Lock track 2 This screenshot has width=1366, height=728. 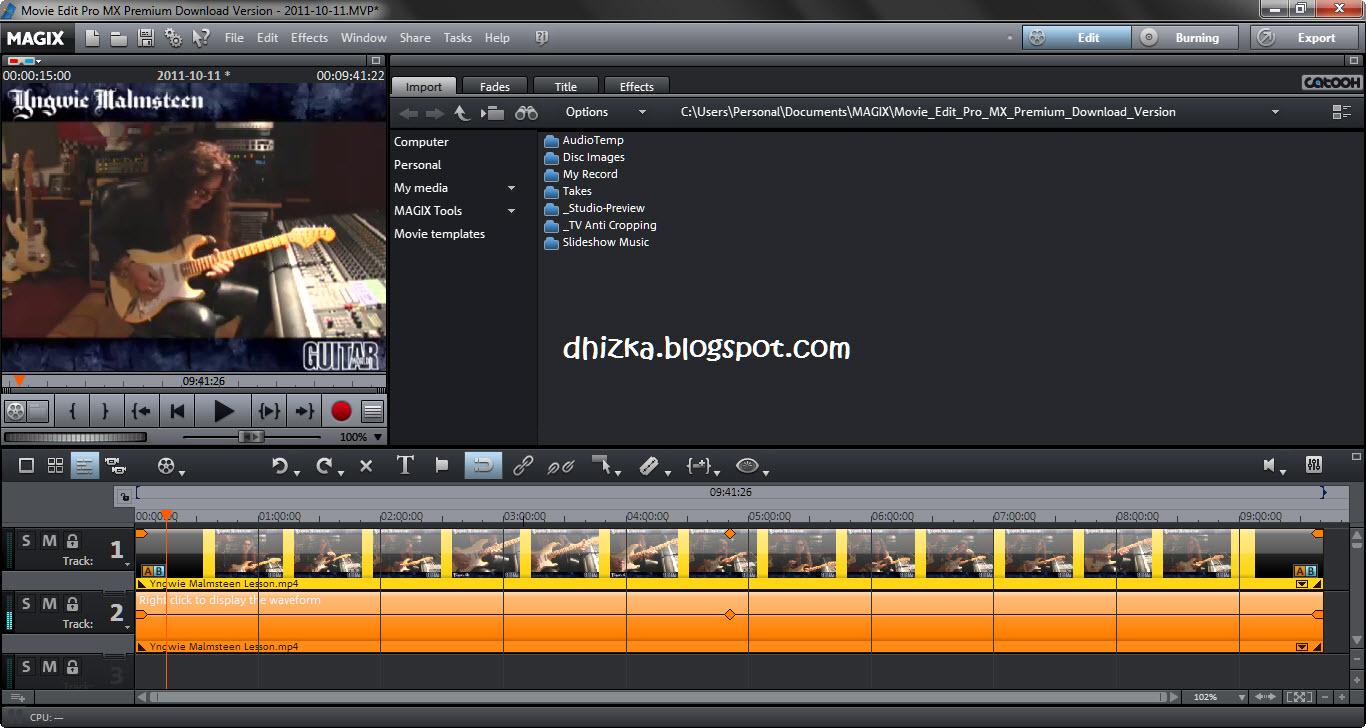point(72,604)
